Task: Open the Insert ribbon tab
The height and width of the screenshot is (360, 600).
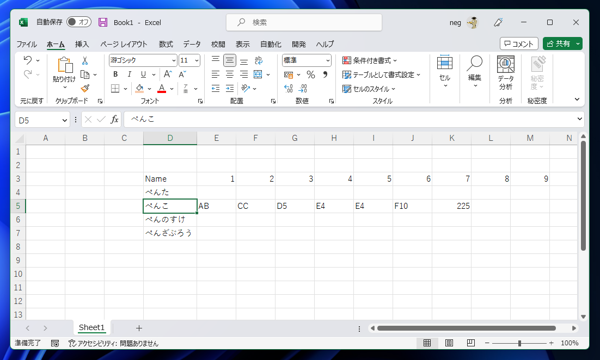Action: click(x=82, y=44)
